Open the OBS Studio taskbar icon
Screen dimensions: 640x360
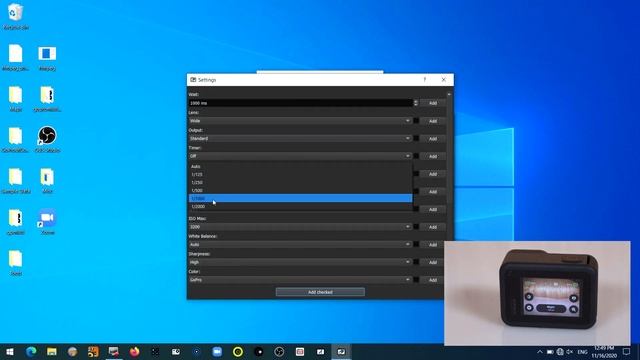pos(279,351)
